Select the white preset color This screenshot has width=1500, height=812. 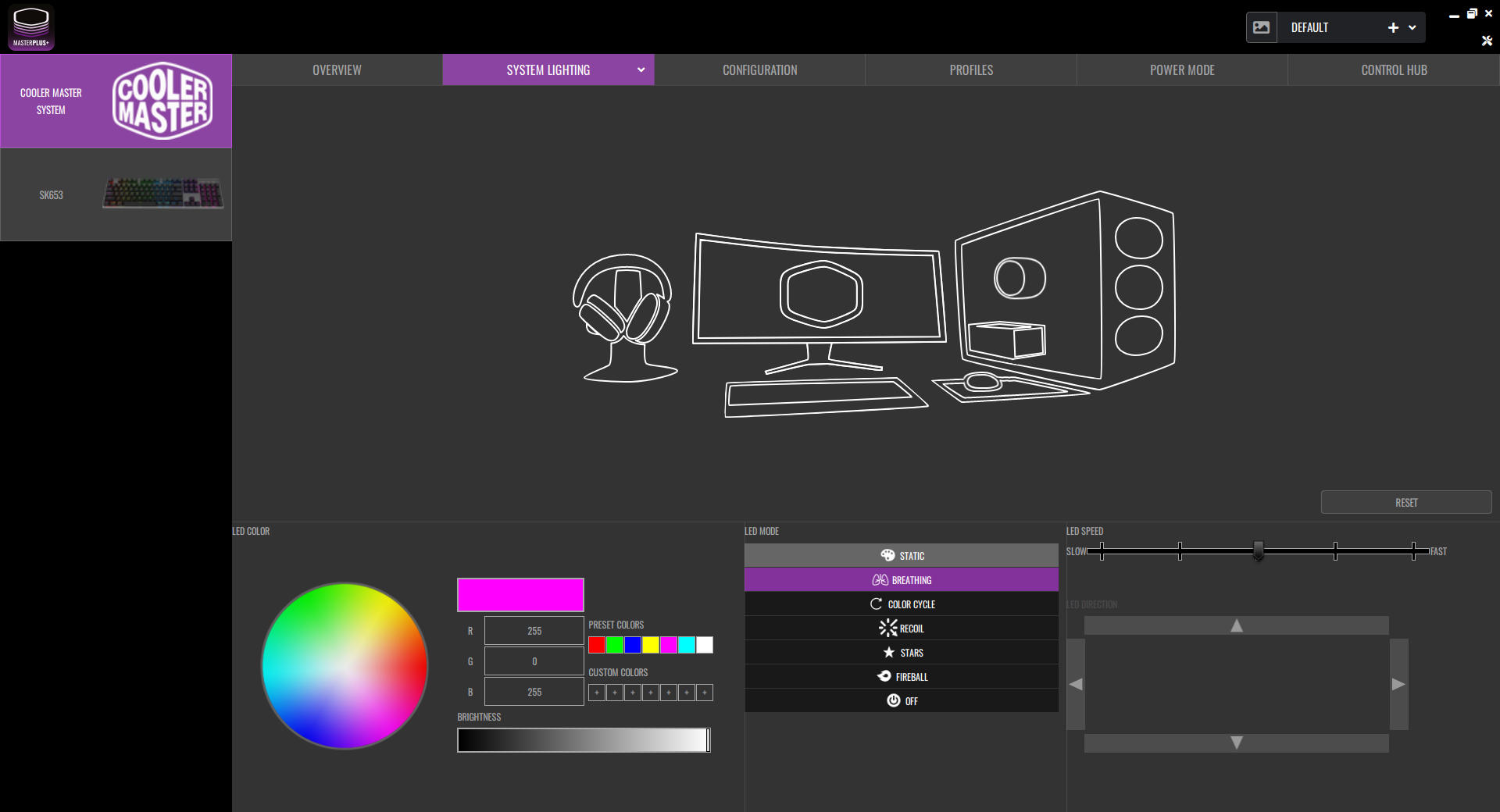coord(705,645)
